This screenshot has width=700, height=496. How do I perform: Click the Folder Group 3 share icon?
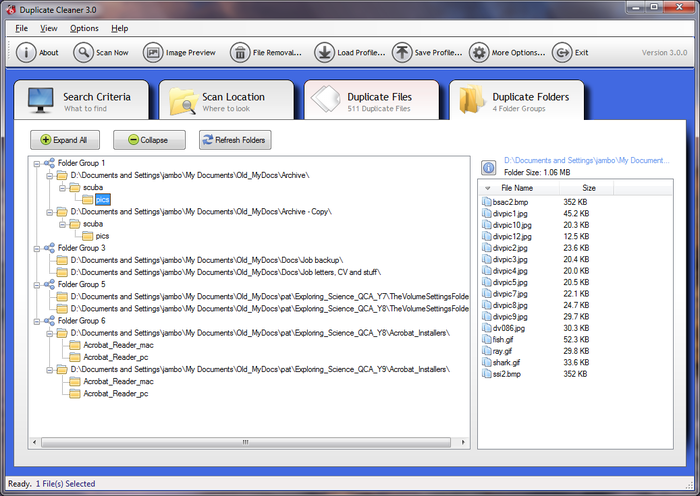pos(49,248)
